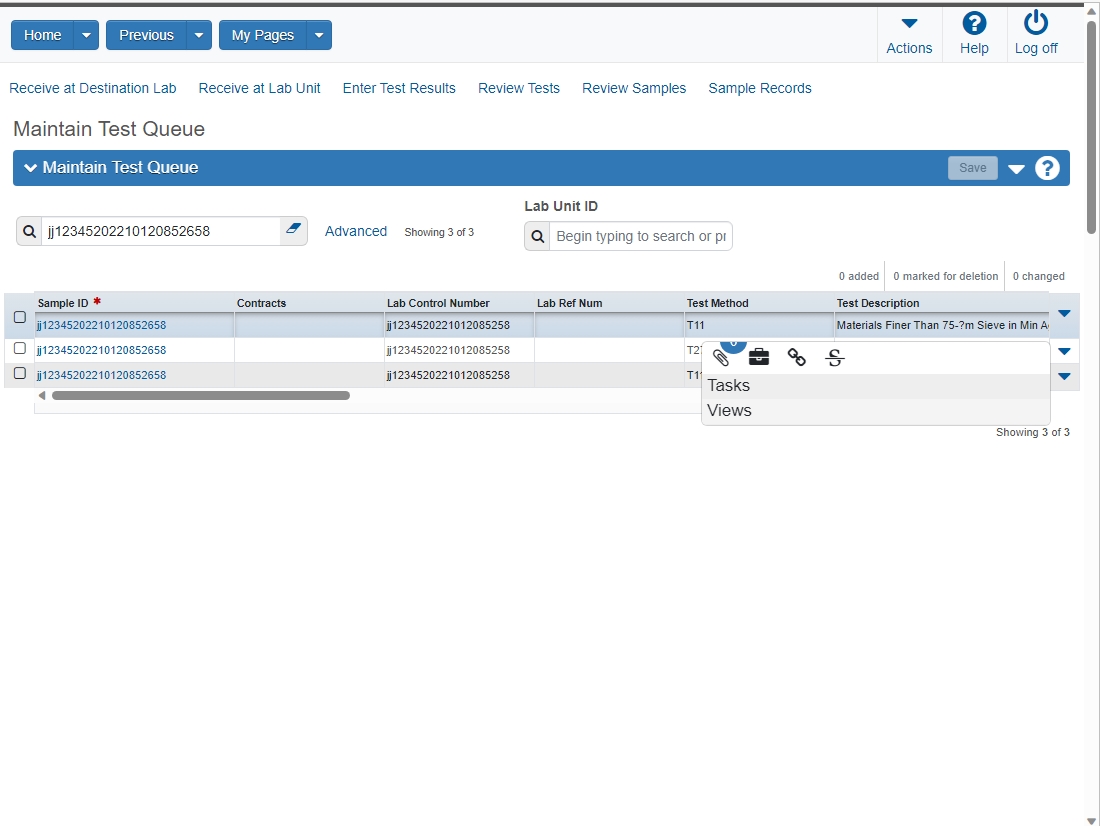Image resolution: width=1100 pixels, height=826 pixels.
Task: Click the Save button
Action: pyautogui.click(x=972, y=168)
